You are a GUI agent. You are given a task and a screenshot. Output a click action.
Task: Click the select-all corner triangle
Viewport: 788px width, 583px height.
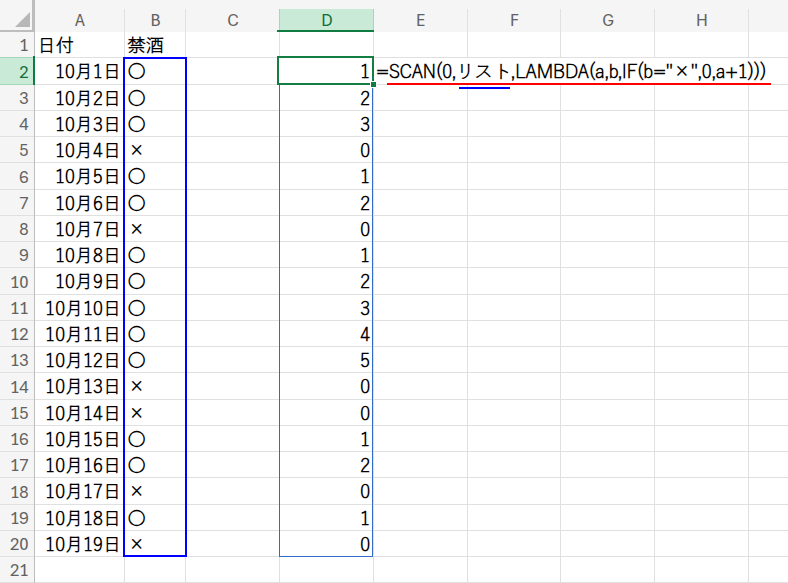click(17, 20)
